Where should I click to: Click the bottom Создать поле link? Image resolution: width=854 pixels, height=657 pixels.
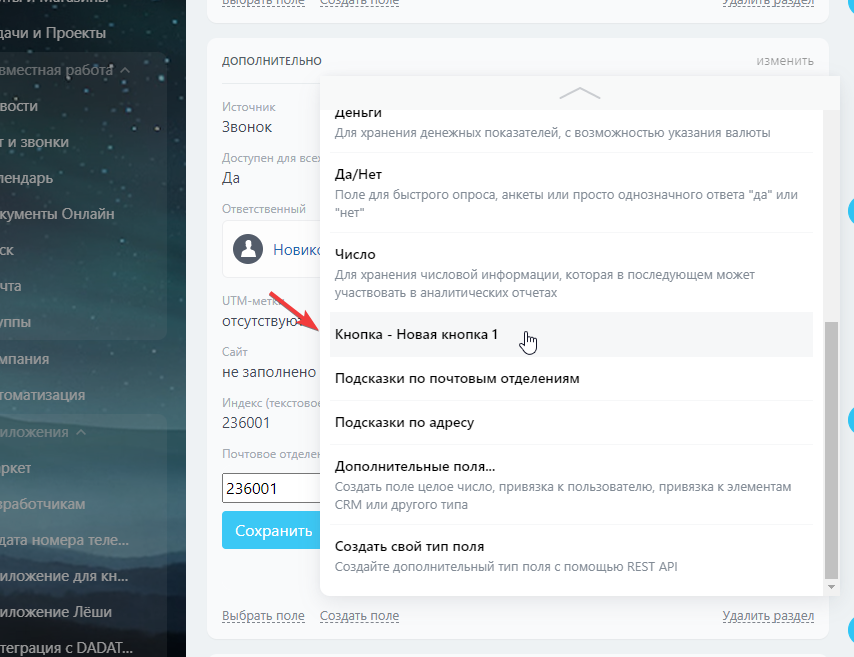click(x=359, y=616)
